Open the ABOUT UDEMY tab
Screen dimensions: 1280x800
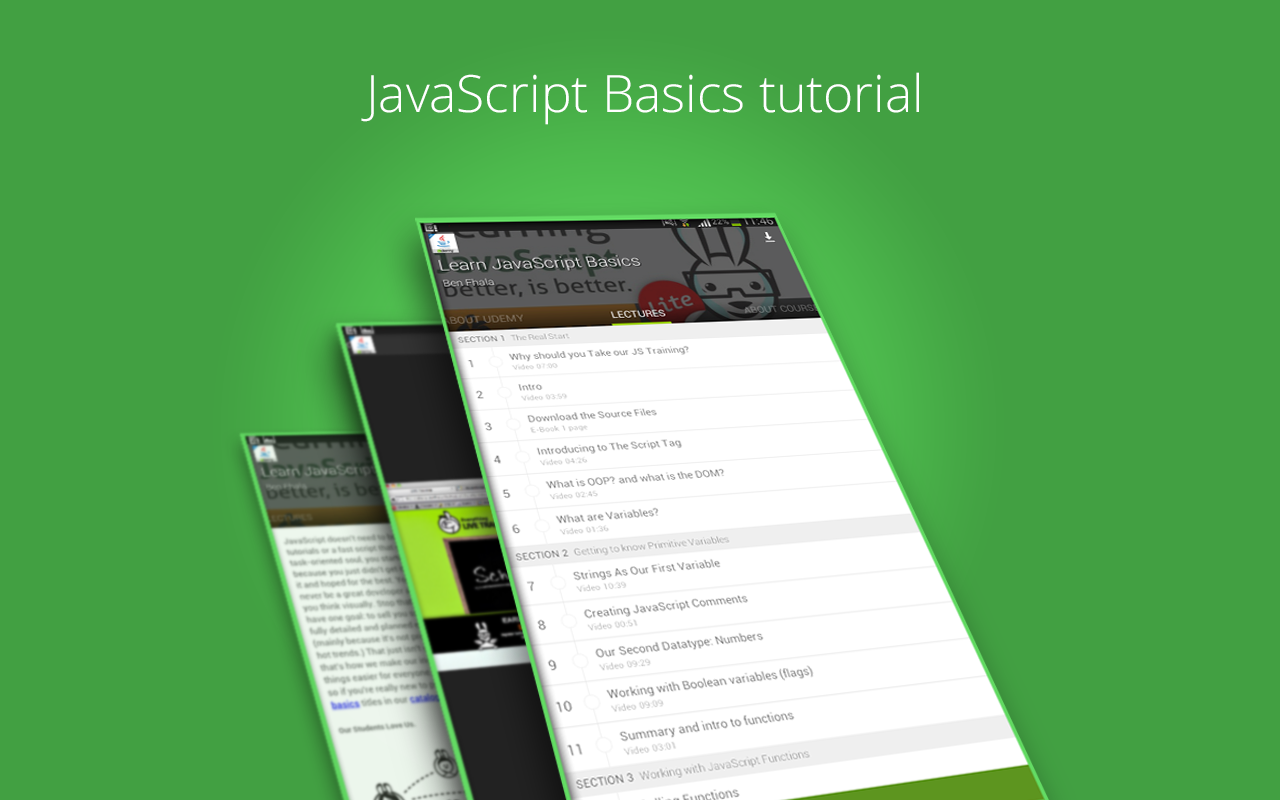click(x=485, y=319)
